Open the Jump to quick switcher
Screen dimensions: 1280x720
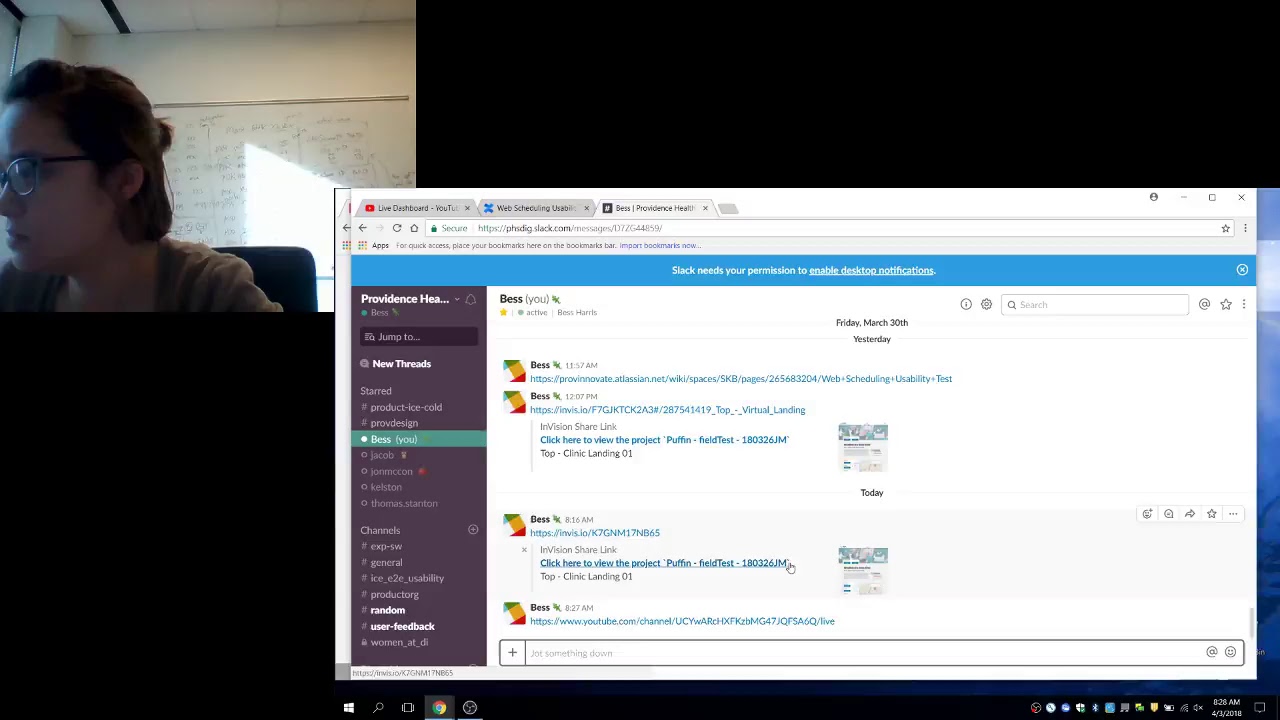(x=419, y=337)
